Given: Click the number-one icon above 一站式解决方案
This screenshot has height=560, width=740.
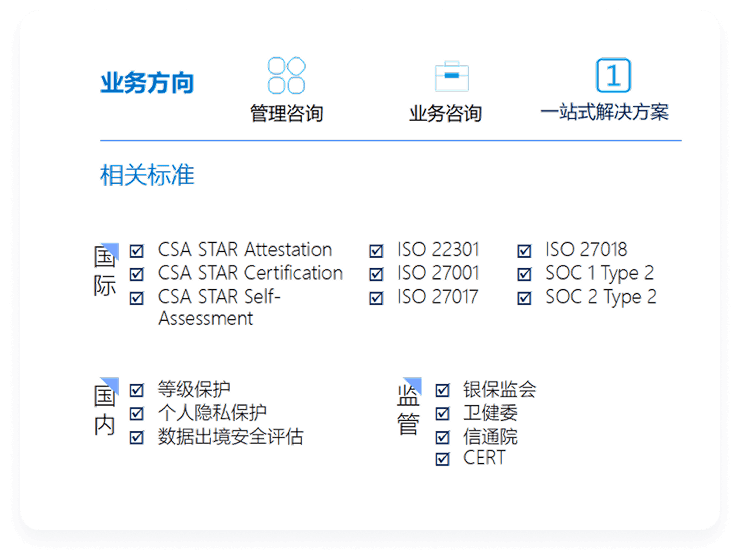Looking at the screenshot, I should click(613, 76).
